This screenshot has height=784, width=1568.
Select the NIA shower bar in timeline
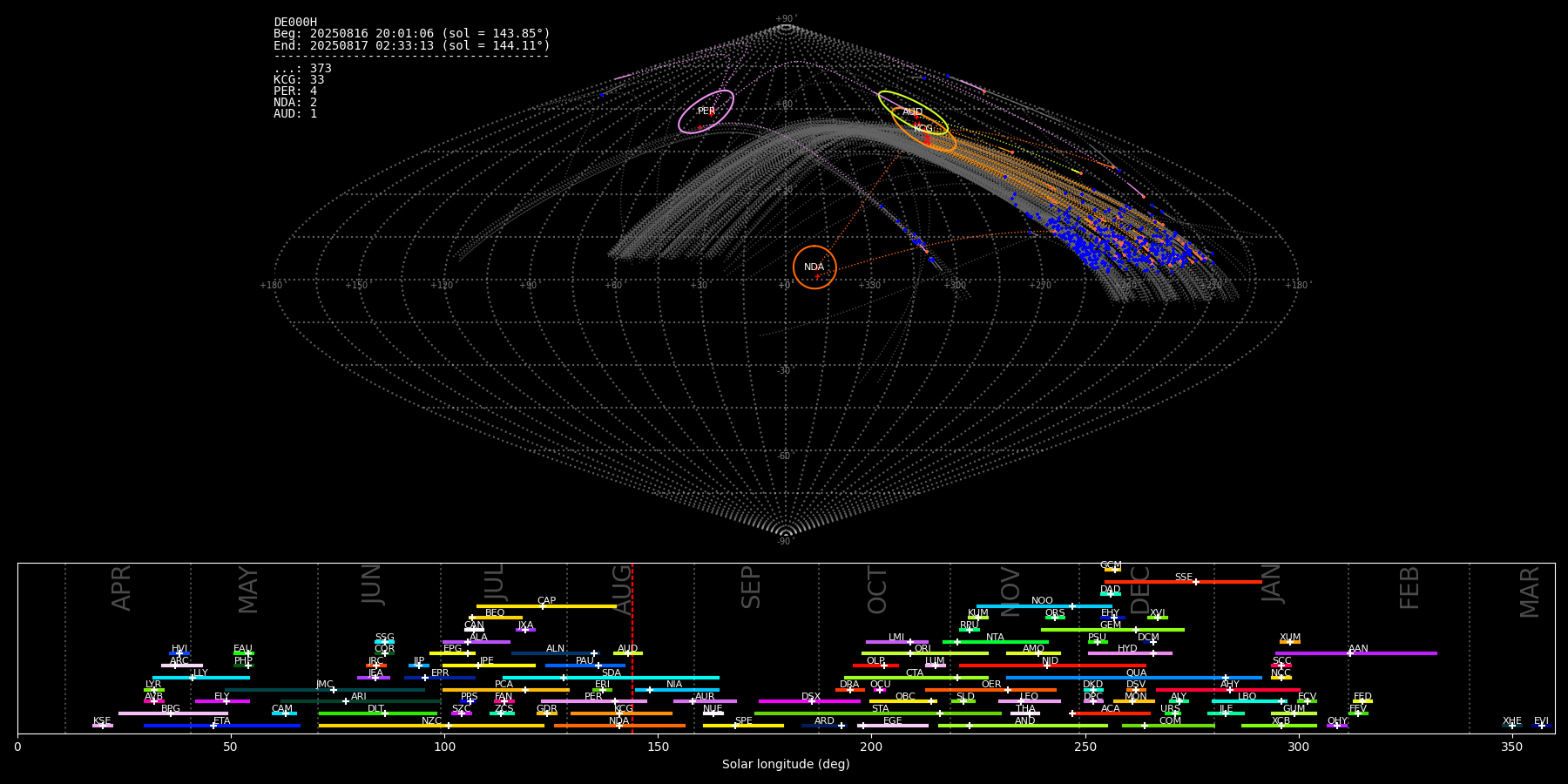click(x=677, y=689)
